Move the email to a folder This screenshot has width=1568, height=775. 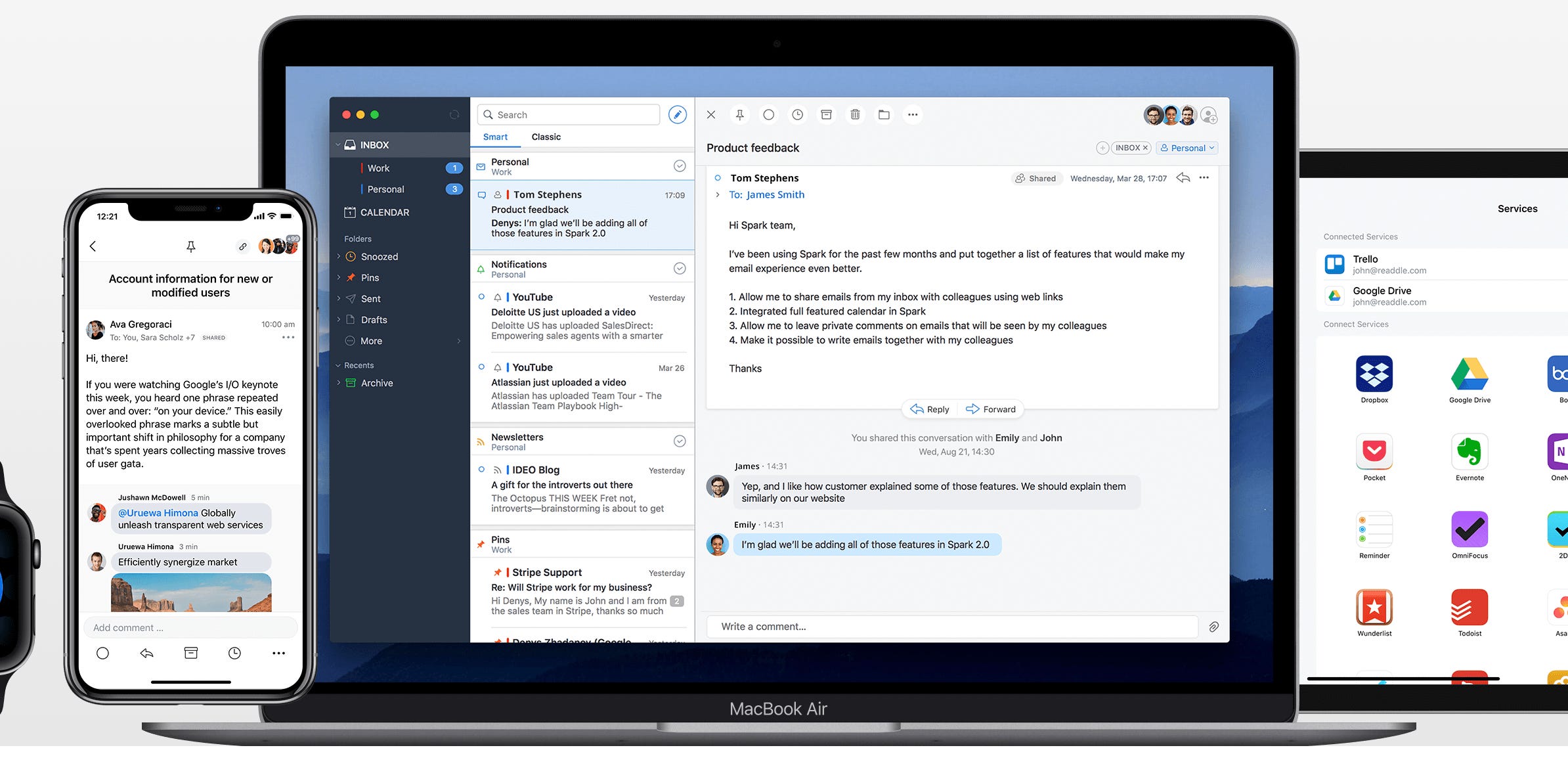pyautogui.click(x=884, y=115)
